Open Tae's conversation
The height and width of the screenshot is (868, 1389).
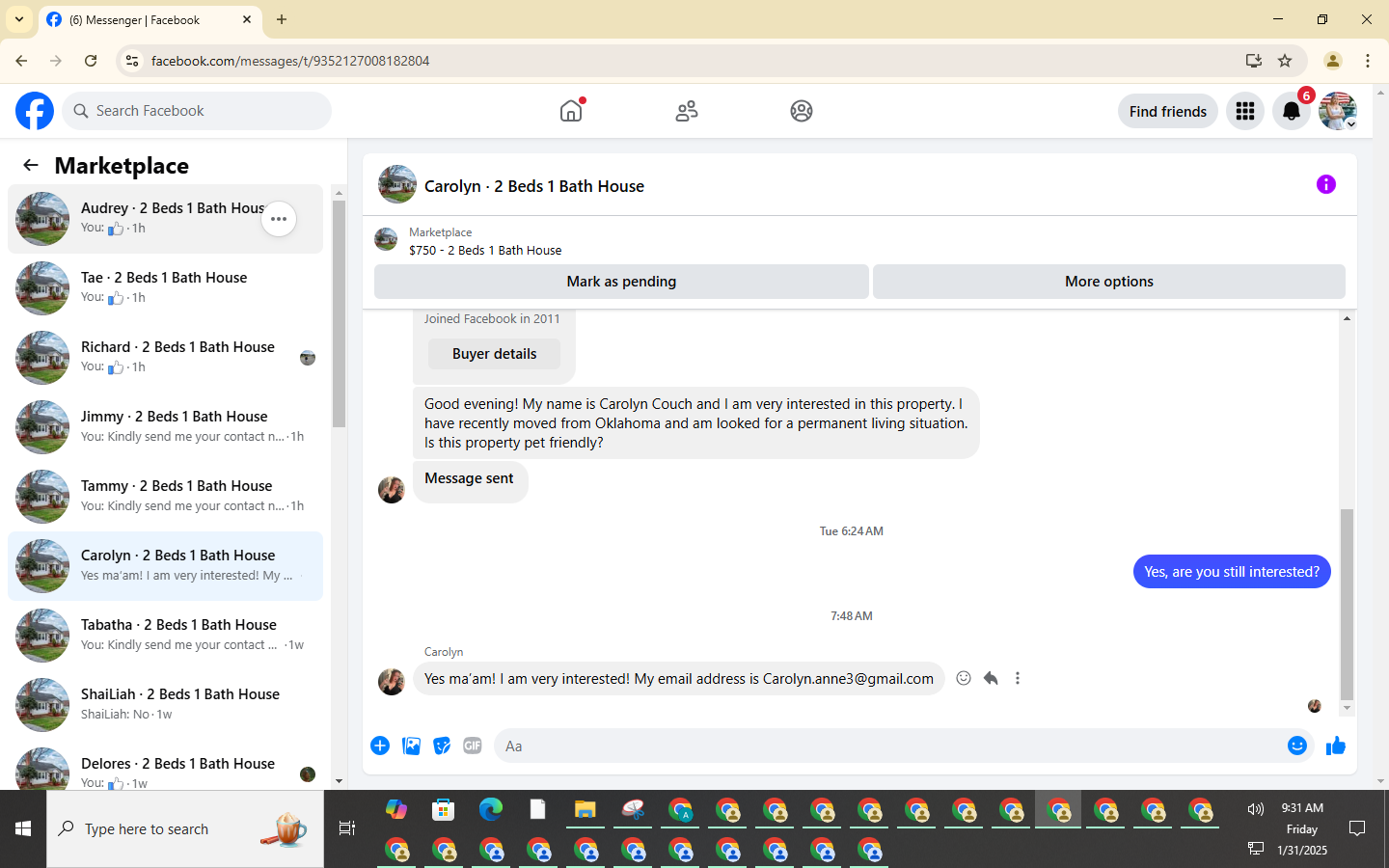coord(165,288)
